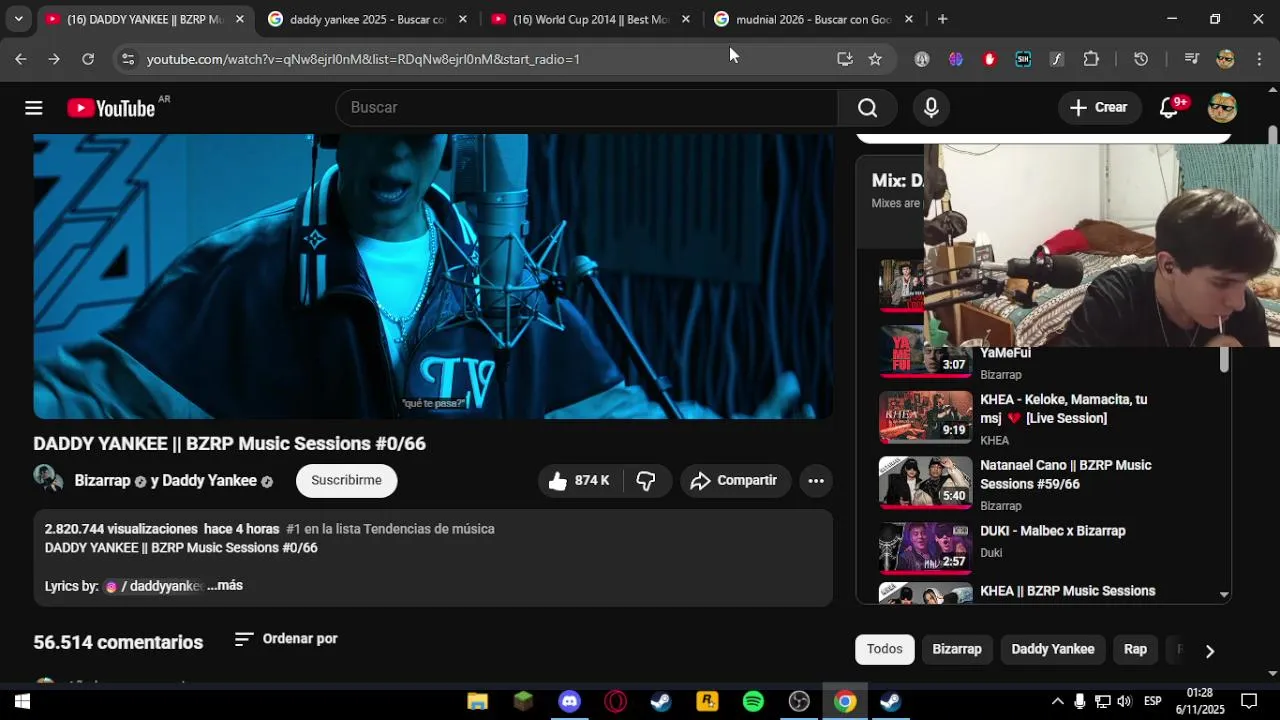Reload the current page
Image resolution: width=1280 pixels, height=720 pixels.
(88, 59)
